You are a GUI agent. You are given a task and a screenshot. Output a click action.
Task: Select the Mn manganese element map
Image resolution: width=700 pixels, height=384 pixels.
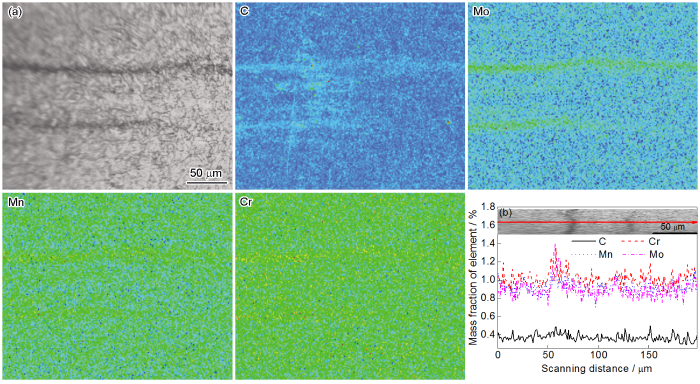pos(117,286)
